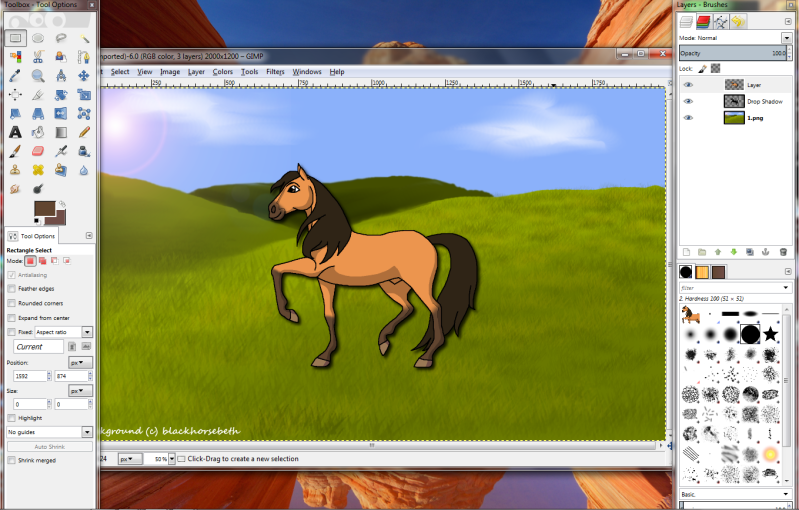Open Position unit px dropdown
This screenshot has width=799, height=510.
point(80,363)
